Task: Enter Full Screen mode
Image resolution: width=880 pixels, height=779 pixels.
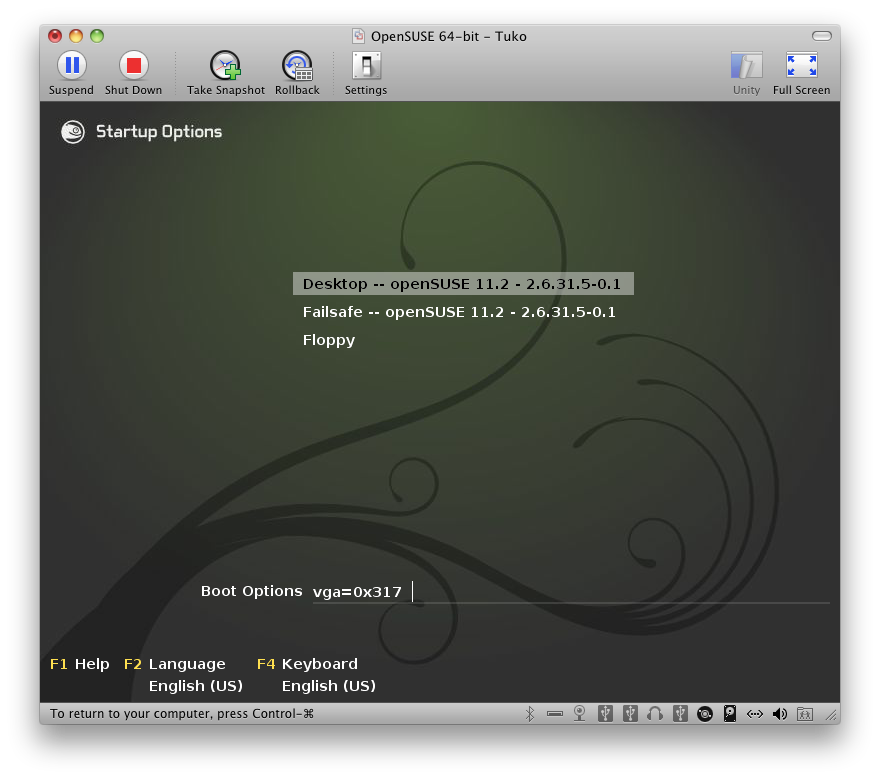Action: (x=801, y=73)
